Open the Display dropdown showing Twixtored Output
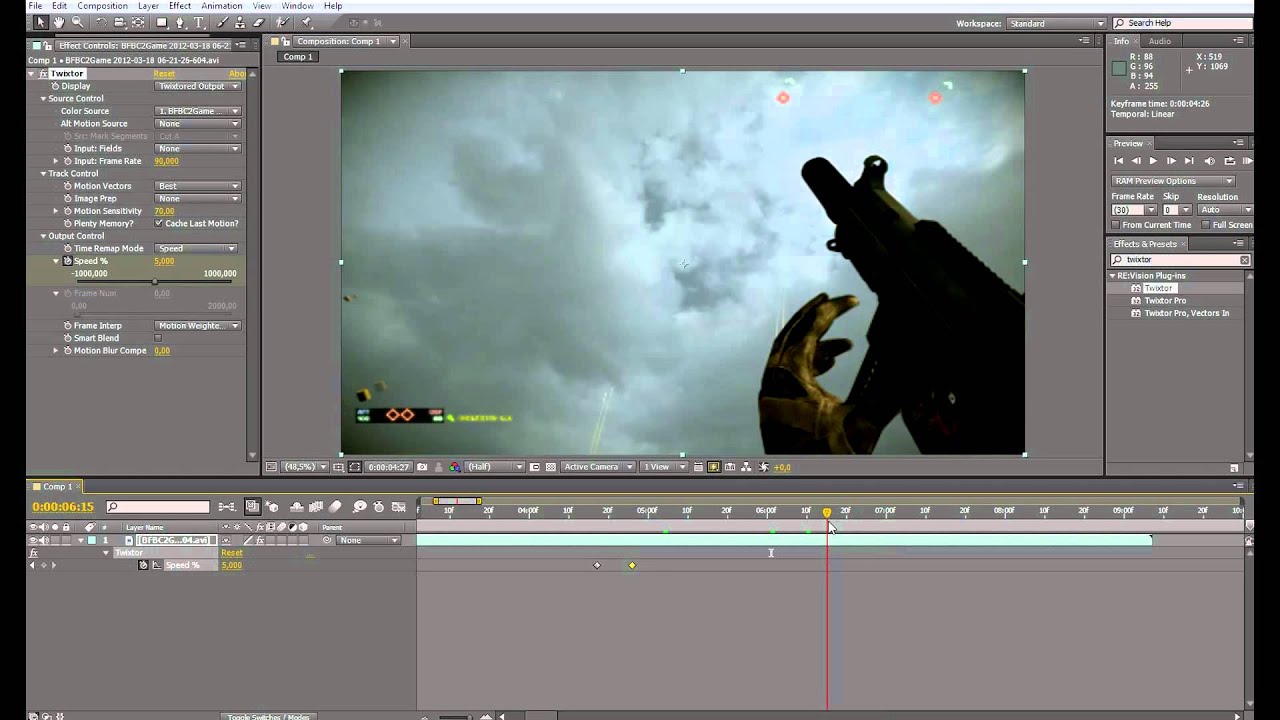 (198, 86)
